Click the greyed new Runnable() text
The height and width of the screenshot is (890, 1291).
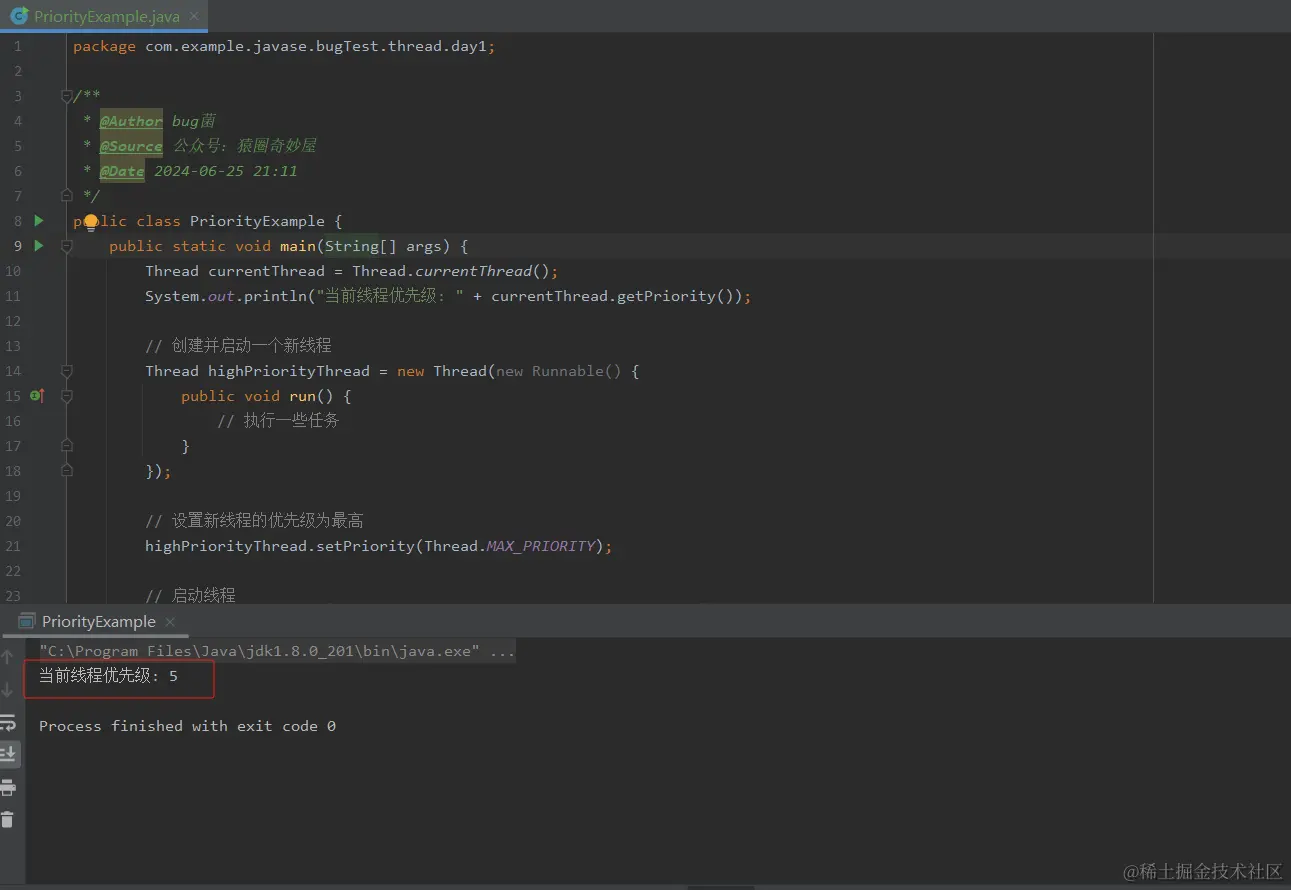tap(559, 371)
